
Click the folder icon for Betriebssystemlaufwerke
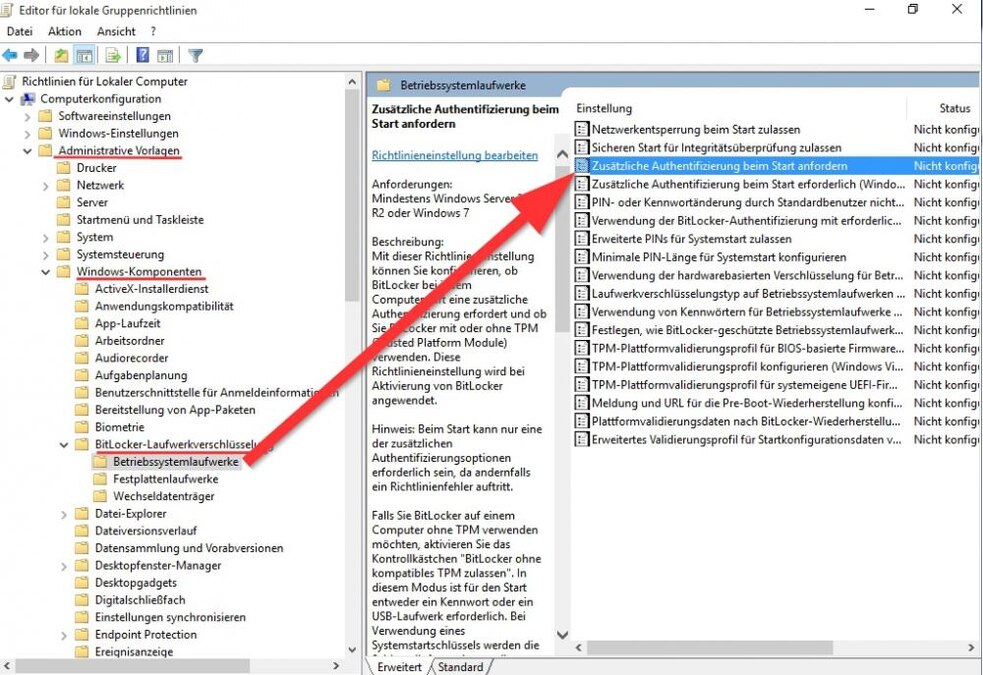100,462
